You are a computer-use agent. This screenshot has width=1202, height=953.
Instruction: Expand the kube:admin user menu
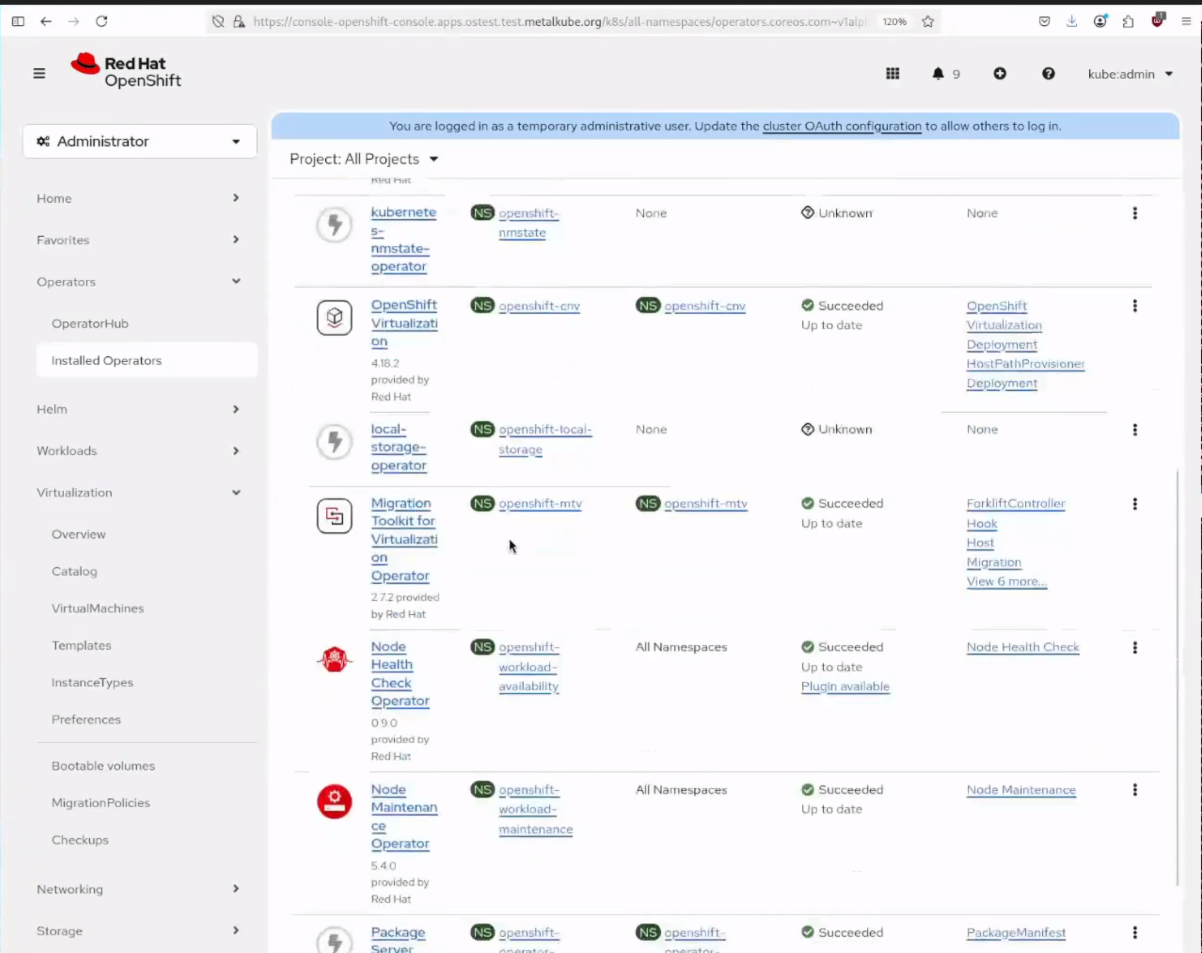coord(1130,74)
